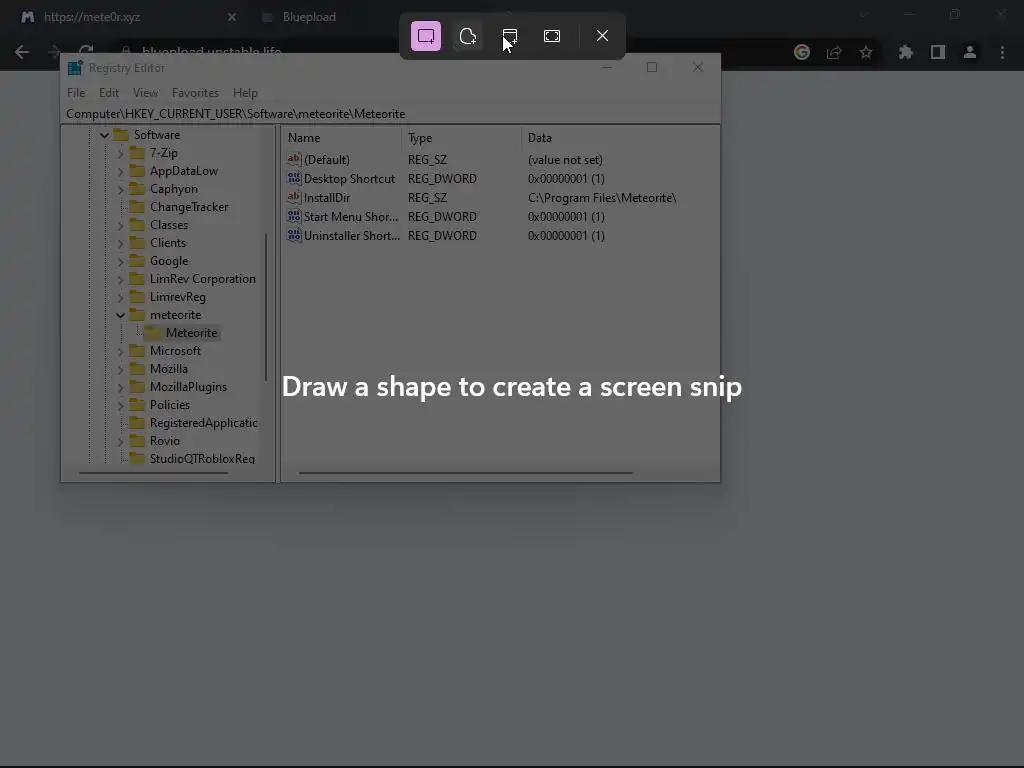Click the values pane horizontal scrollbar
The width and height of the screenshot is (1024, 768).
point(466,473)
